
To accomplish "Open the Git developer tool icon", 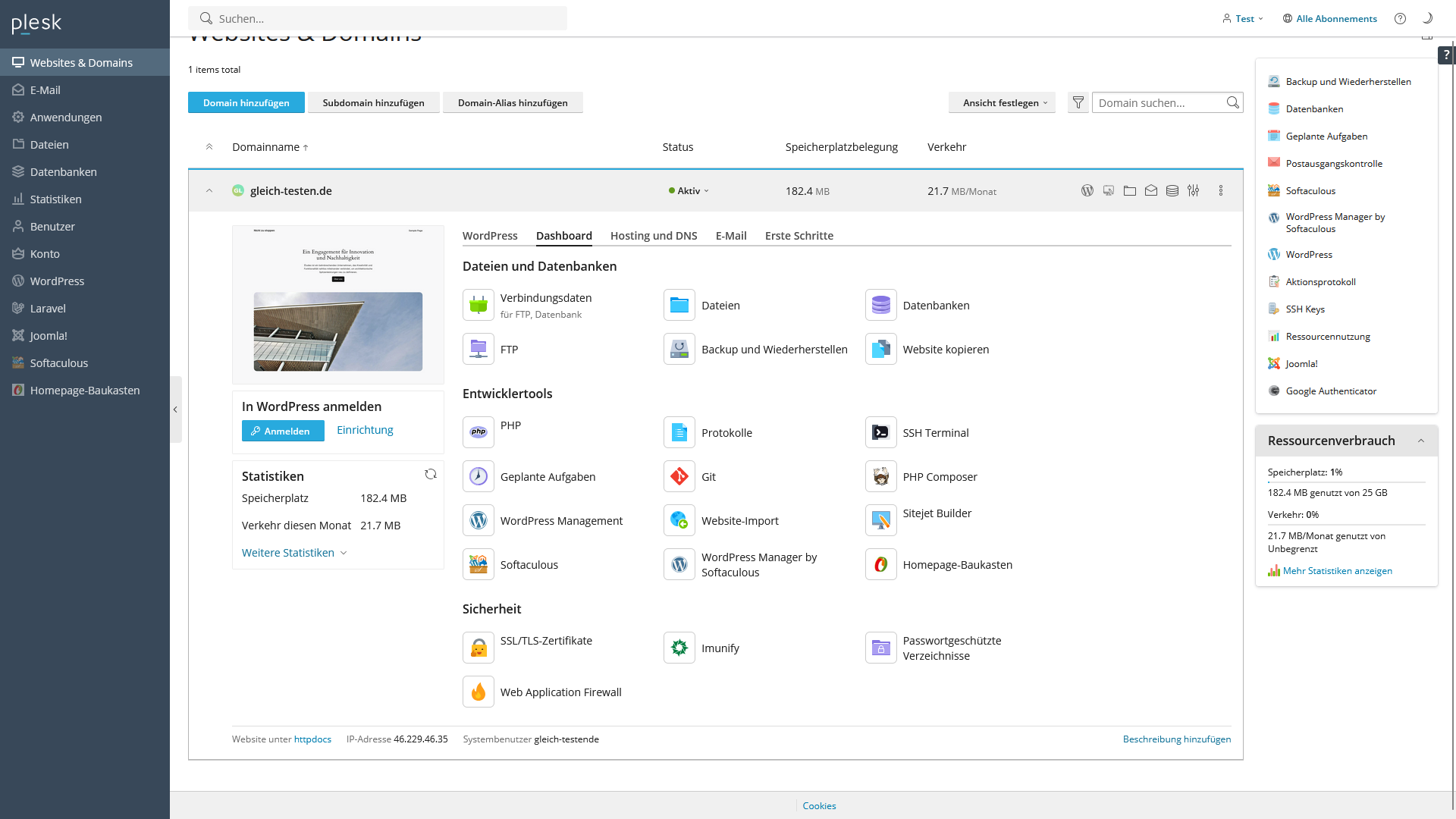I will (x=679, y=476).
